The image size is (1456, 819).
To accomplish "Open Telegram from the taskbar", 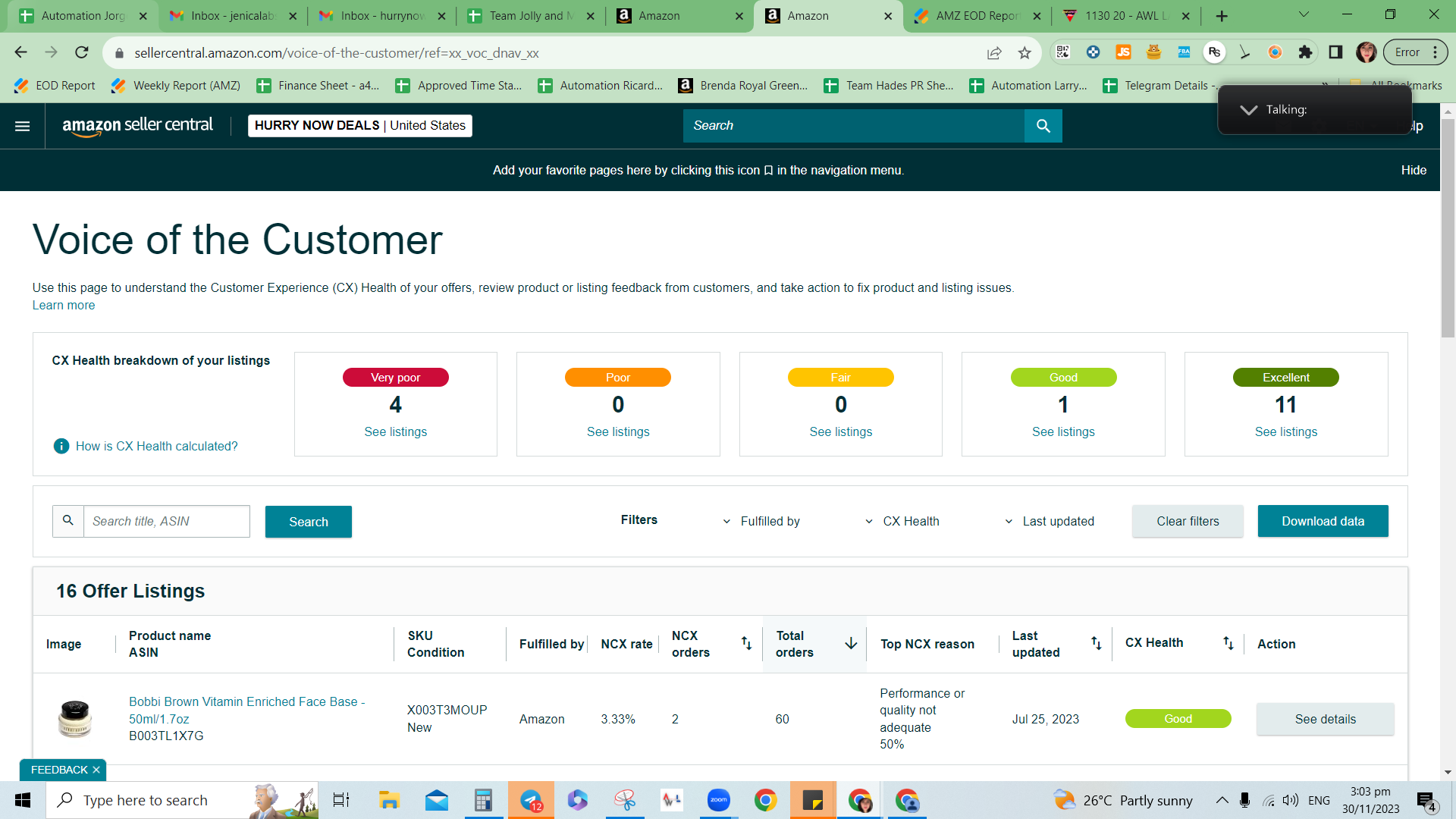I will 531,800.
